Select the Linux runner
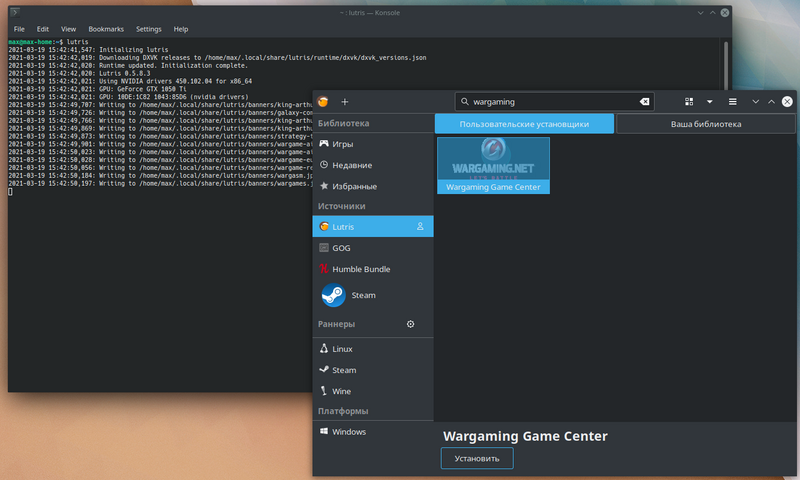The height and width of the screenshot is (480, 800). pos(373,349)
